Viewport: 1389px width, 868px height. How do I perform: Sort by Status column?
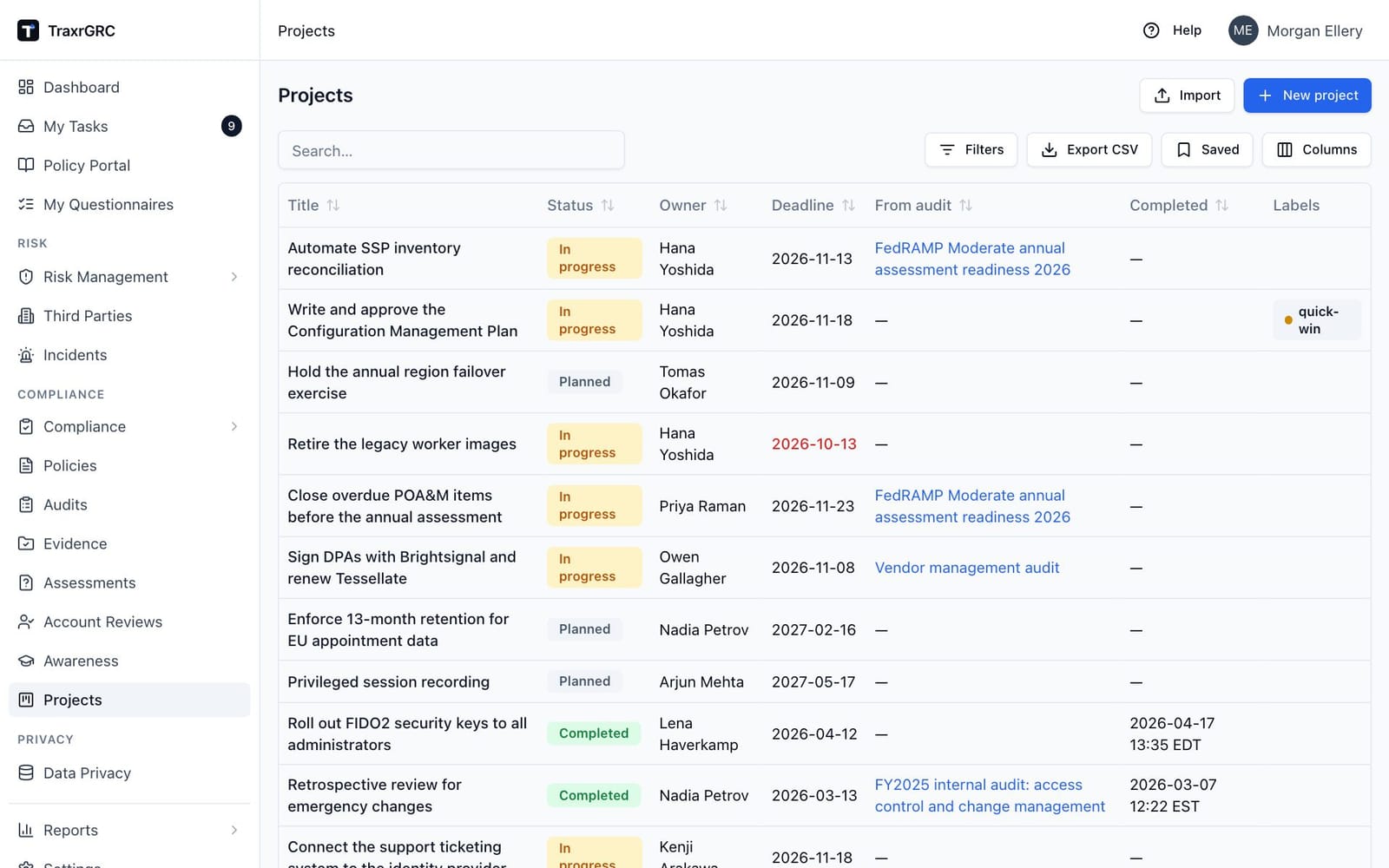581,205
